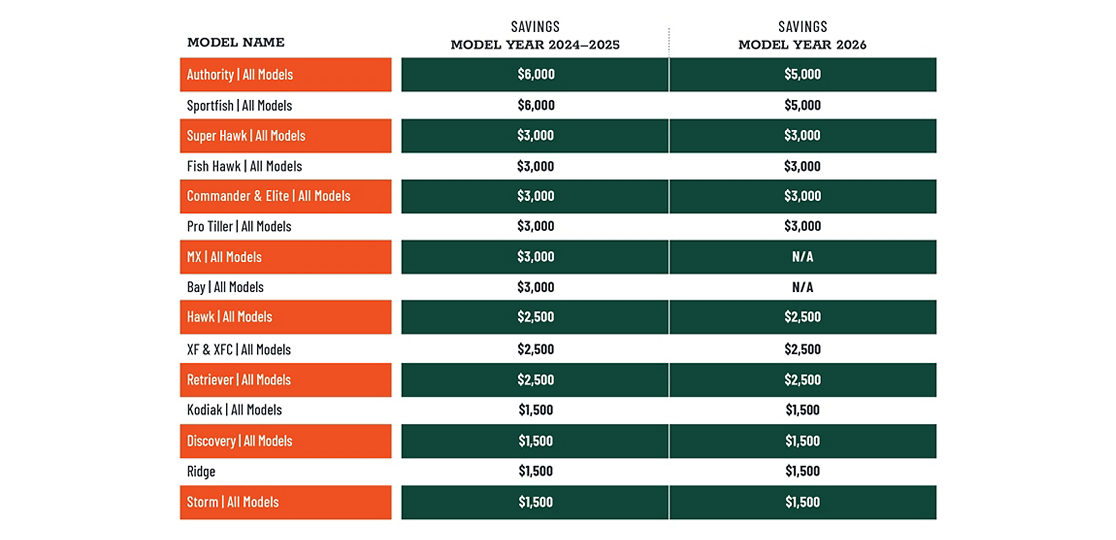The image size is (1116, 540).
Task: Click the Savings Model Year 2024–2025 header
Action: [535, 36]
